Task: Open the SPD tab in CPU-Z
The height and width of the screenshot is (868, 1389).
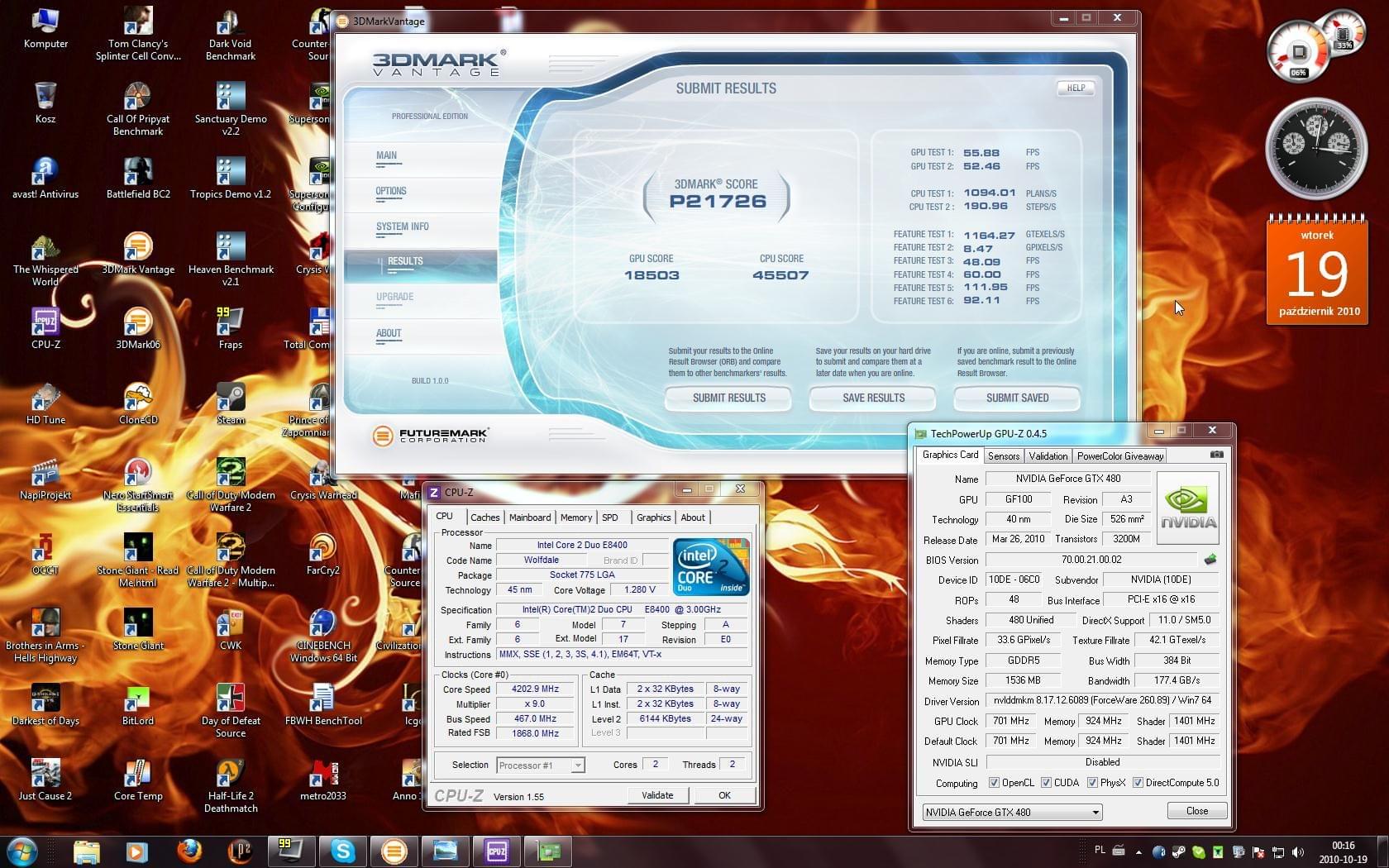Action: 610,517
